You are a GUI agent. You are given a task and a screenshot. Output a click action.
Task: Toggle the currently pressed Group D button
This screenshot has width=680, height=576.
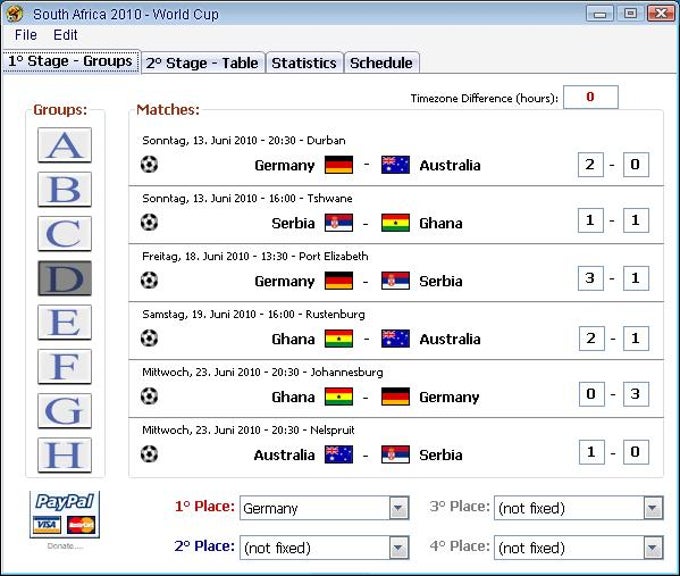tap(65, 278)
